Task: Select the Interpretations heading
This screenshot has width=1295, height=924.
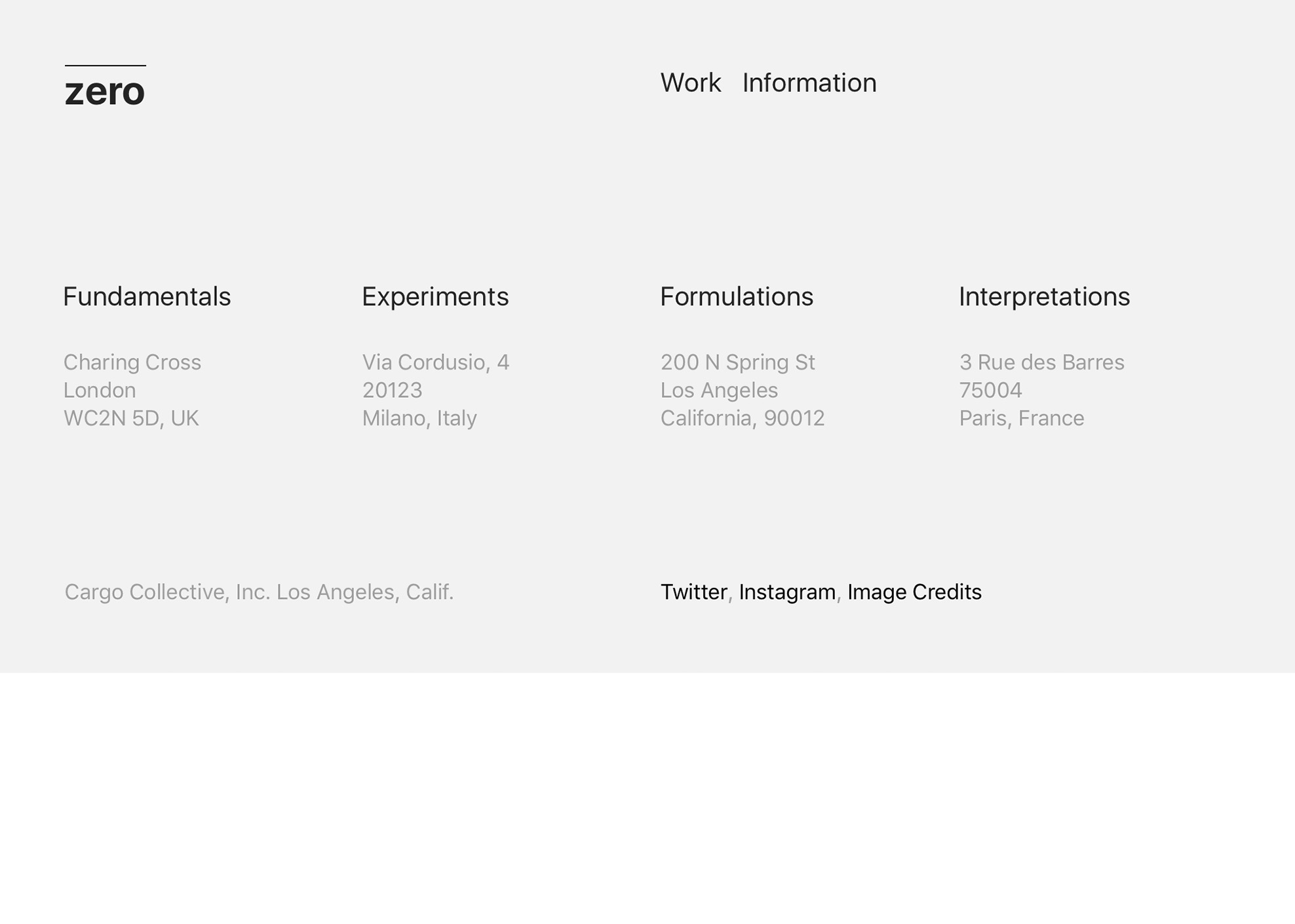Action: click(x=1045, y=297)
